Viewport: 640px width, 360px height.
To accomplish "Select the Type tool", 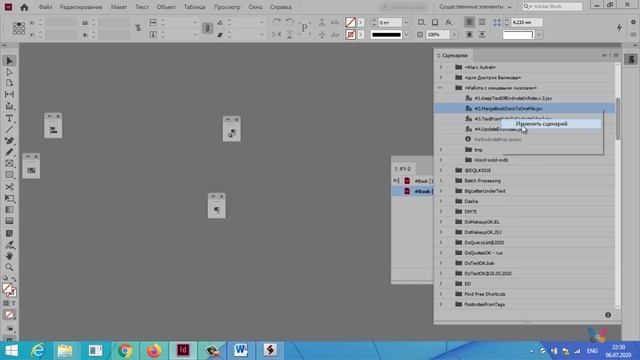I will pyautogui.click(x=9, y=118).
